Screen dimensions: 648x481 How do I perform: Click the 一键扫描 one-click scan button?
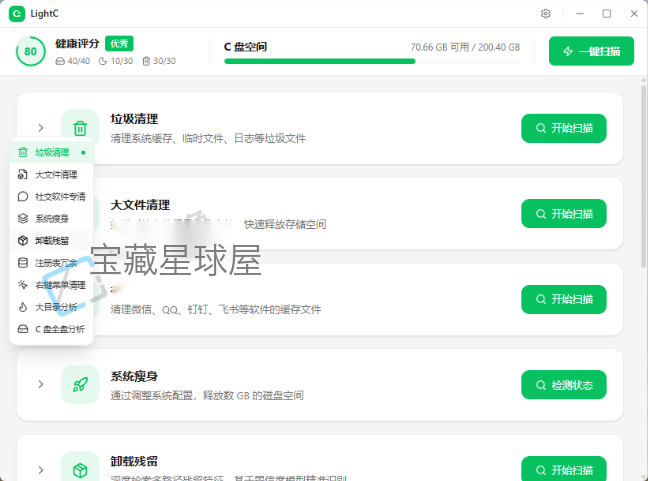click(591, 51)
